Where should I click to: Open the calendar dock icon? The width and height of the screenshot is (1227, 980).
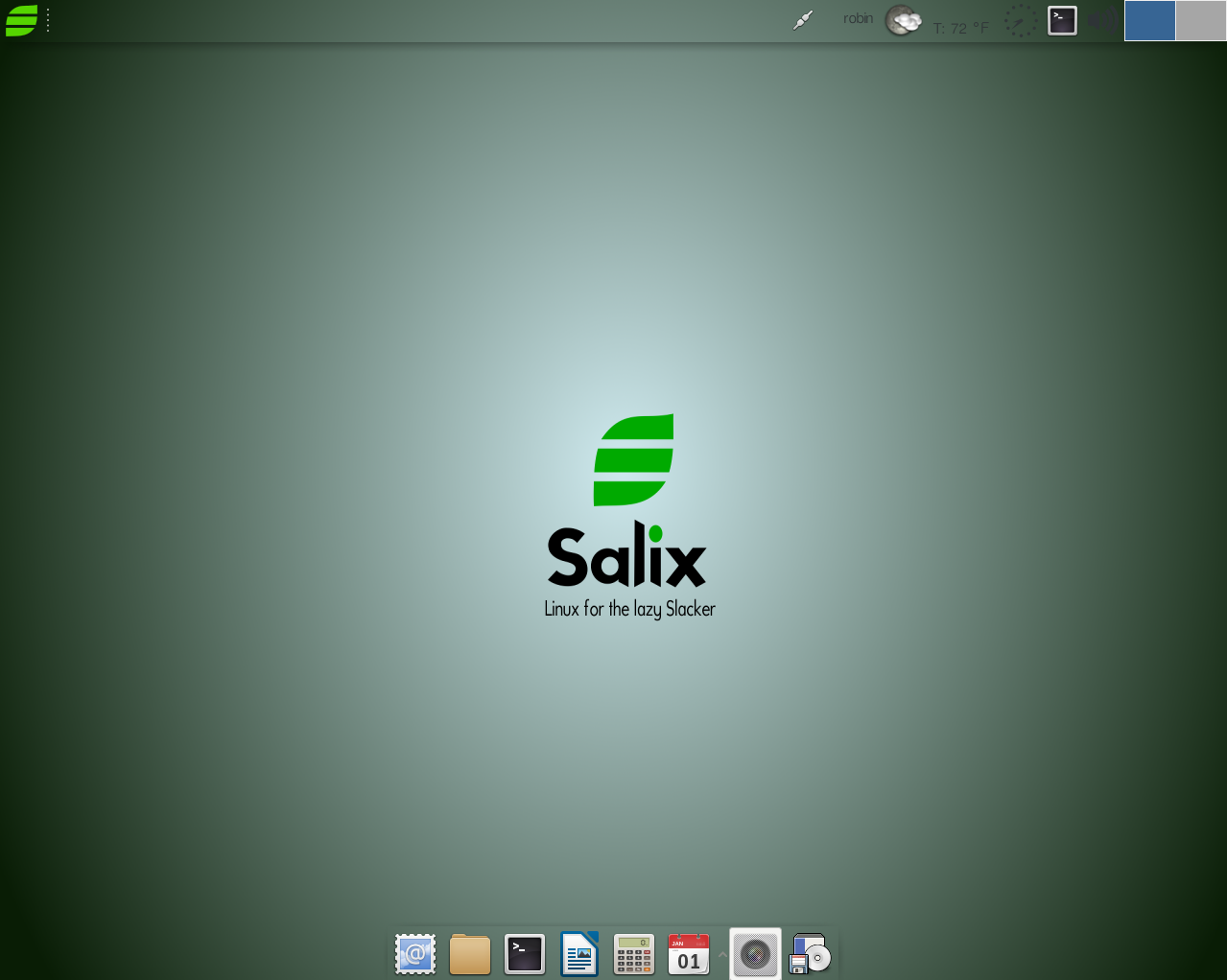point(689,954)
